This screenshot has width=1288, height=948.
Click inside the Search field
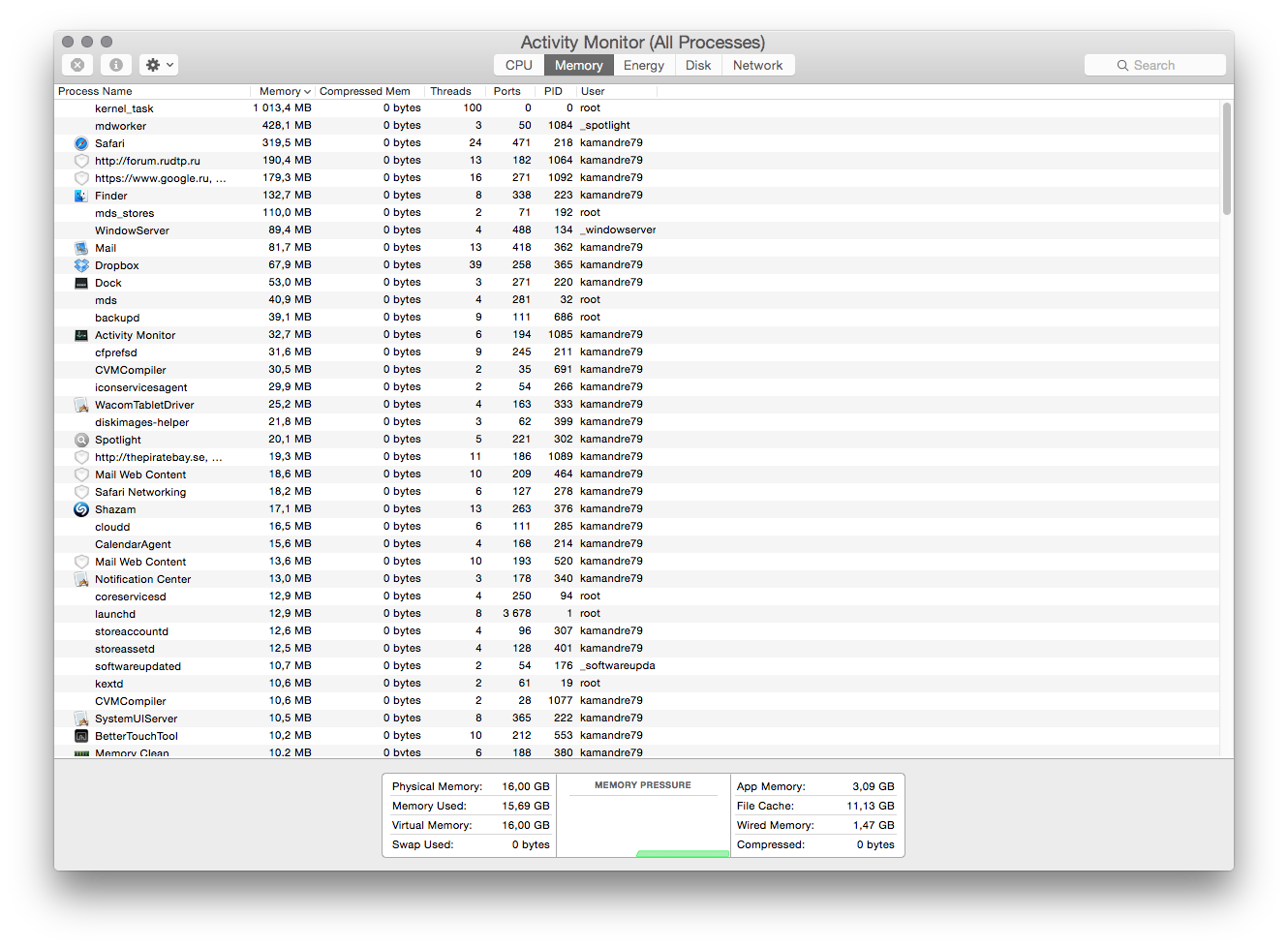(x=1154, y=65)
